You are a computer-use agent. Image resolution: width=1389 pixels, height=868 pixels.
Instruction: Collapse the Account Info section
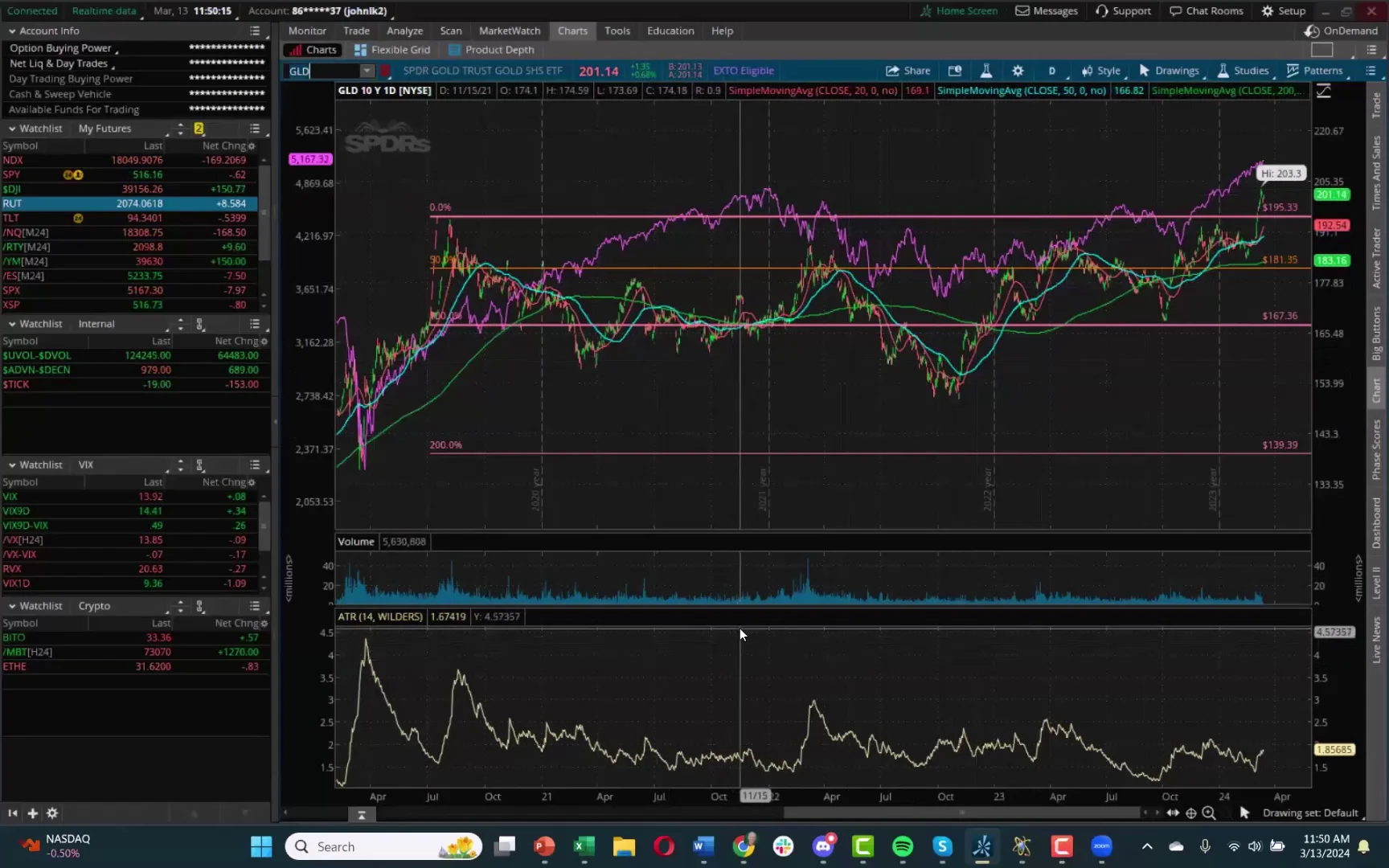12,31
